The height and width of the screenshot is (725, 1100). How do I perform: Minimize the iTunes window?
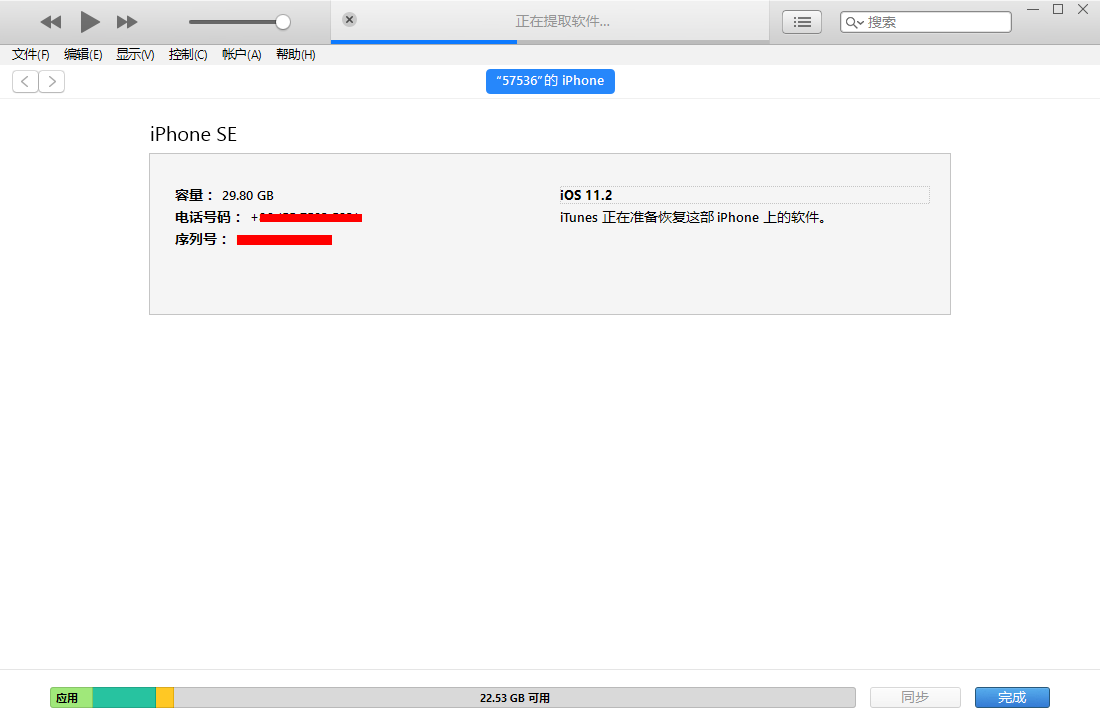tap(1033, 9)
